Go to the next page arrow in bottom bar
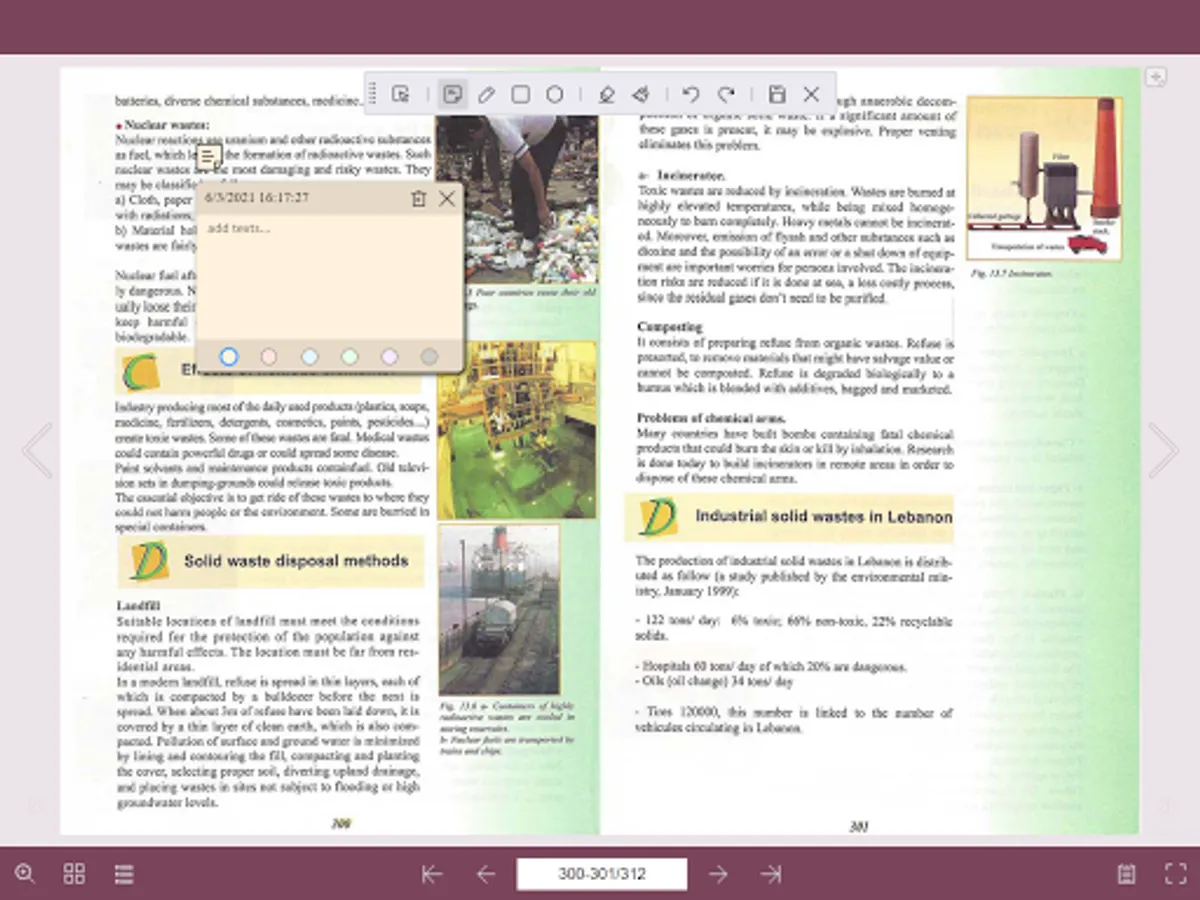Viewport: 1200px width, 900px height. (718, 874)
